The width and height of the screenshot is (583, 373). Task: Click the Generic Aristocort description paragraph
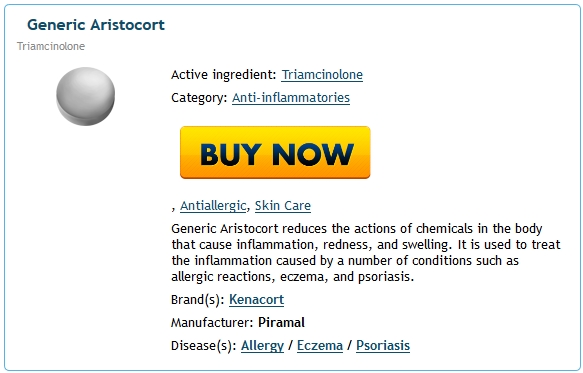366,253
